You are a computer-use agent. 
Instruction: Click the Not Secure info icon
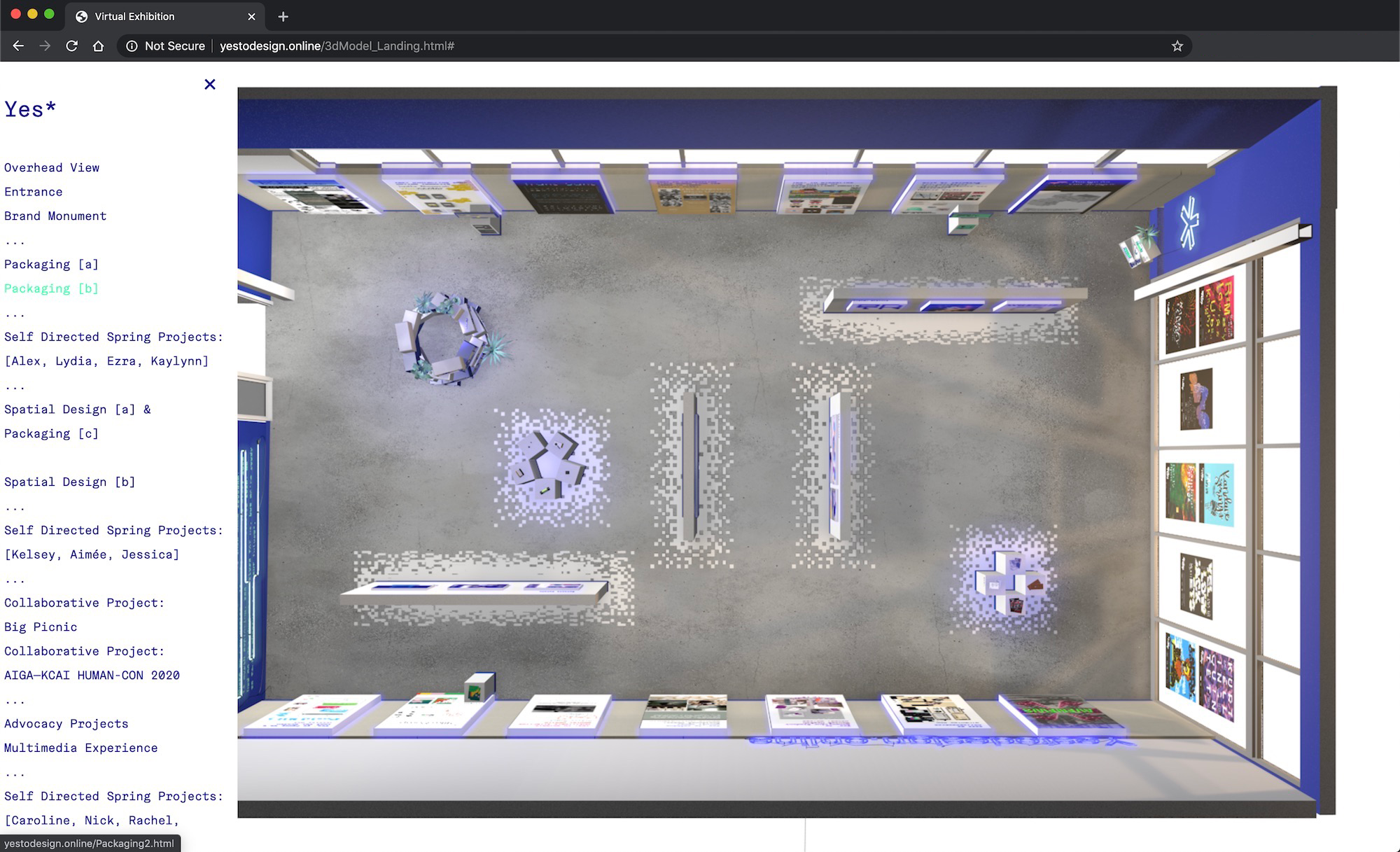(x=132, y=46)
